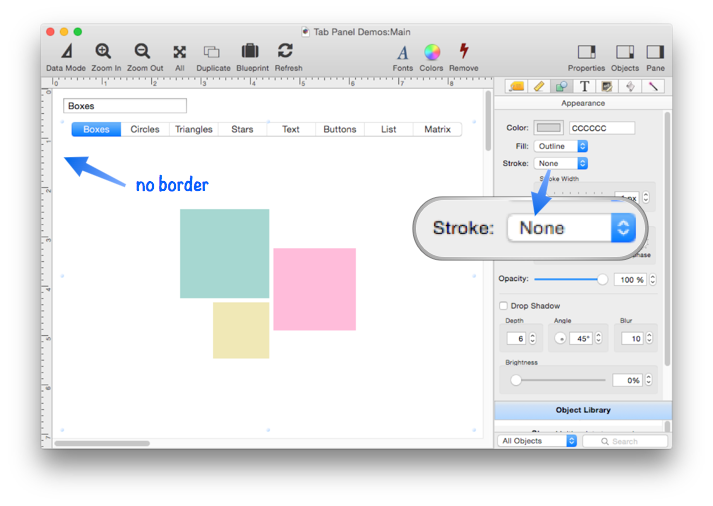This screenshot has height=506, width=713.
Task: Open the Colors wheel
Action: pyautogui.click(x=432, y=52)
